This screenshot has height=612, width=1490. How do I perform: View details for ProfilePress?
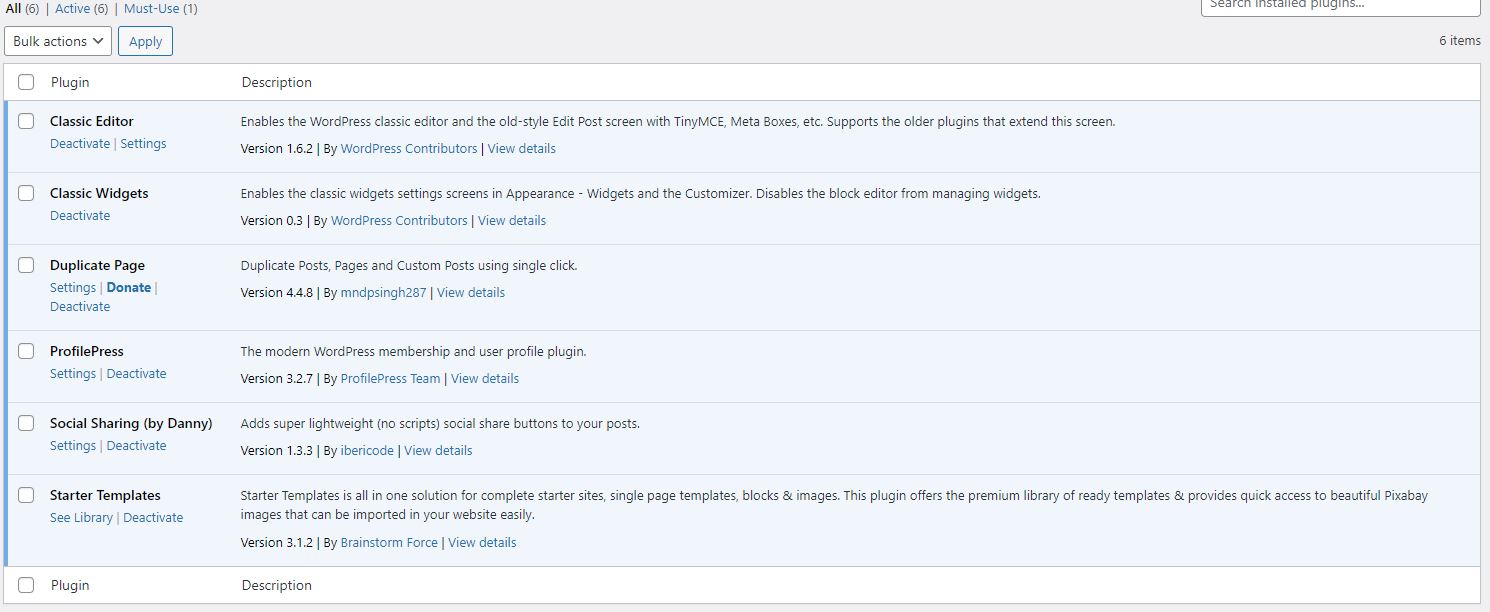tap(485, 378)
